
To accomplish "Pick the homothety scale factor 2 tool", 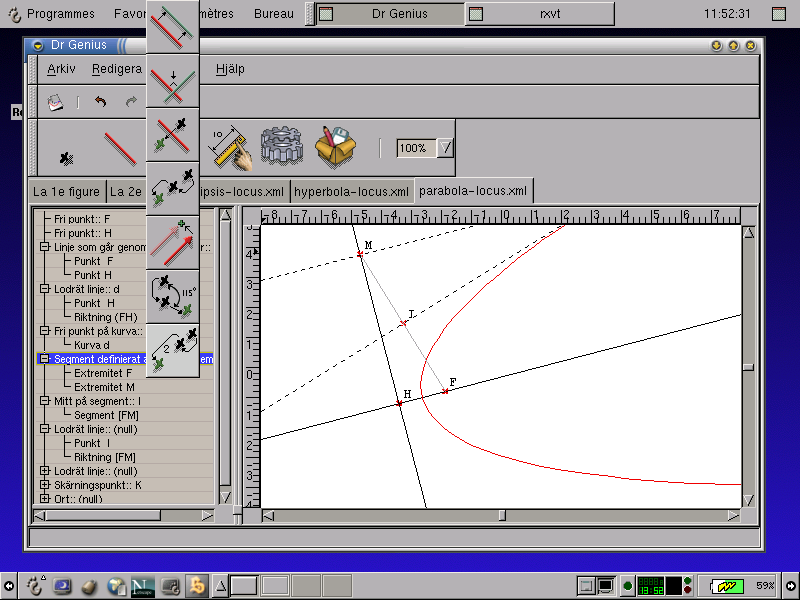I will pos(172,351).
